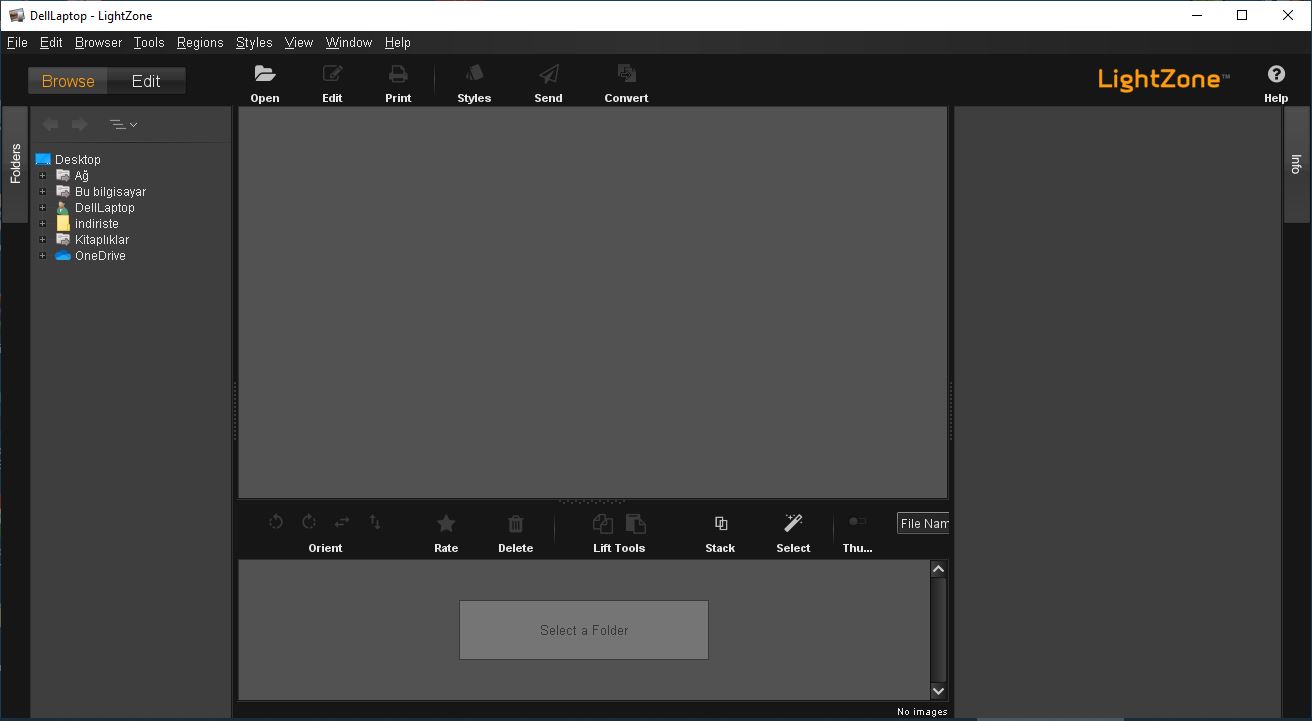Expand the indiriste tree node
Viewport: 1312px width, 721px height.
tap(43, 224)
